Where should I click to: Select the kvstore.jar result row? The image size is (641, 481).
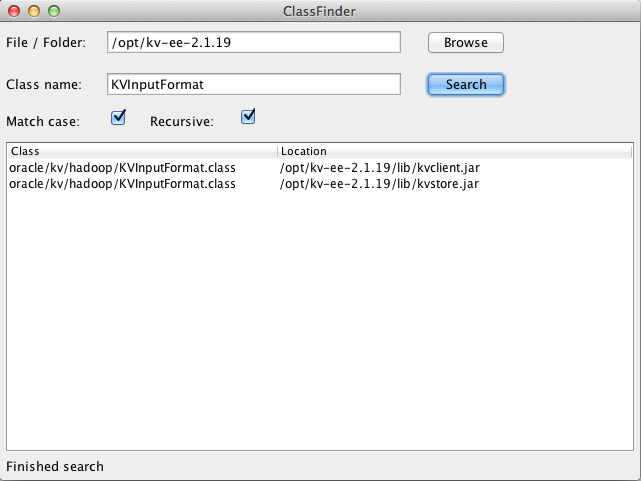[320, 184]
